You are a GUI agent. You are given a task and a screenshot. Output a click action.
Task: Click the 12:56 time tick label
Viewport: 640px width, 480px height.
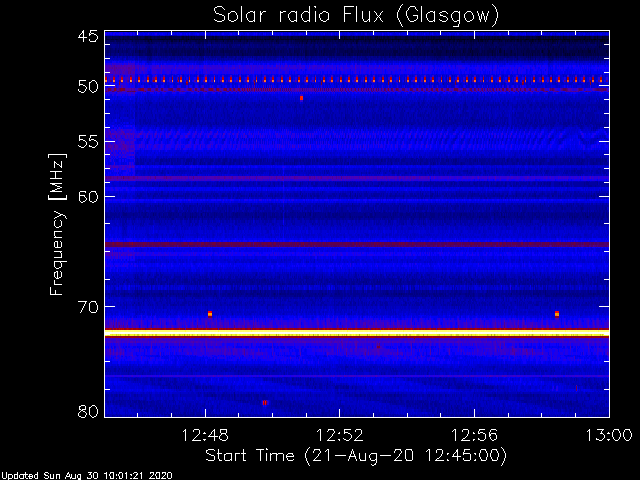pyautogui.click(x=474, y=435)
